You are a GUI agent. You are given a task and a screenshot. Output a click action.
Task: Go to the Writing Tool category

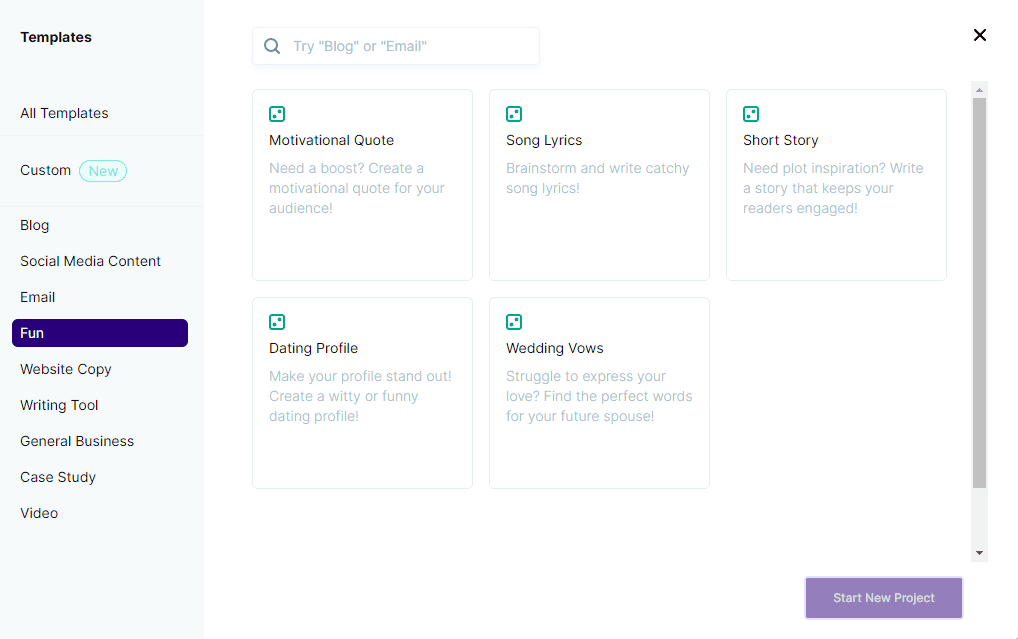click(59, 405)
